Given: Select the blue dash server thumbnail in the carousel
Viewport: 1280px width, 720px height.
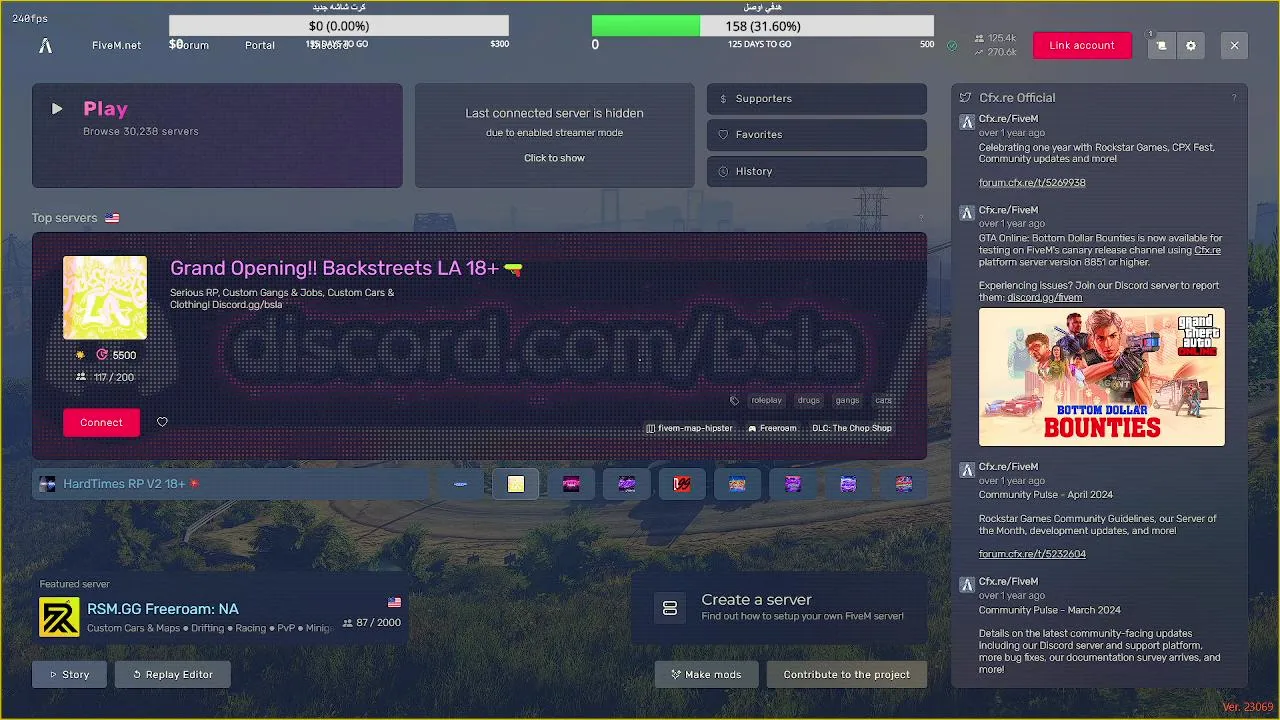Looking at the screenshot, I should tap(461, 484).
